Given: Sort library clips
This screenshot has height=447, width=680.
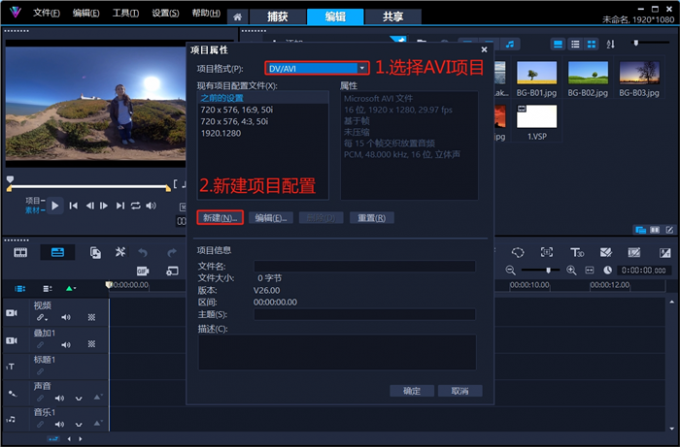Looking at the screenshot, I should click(611, 44).
